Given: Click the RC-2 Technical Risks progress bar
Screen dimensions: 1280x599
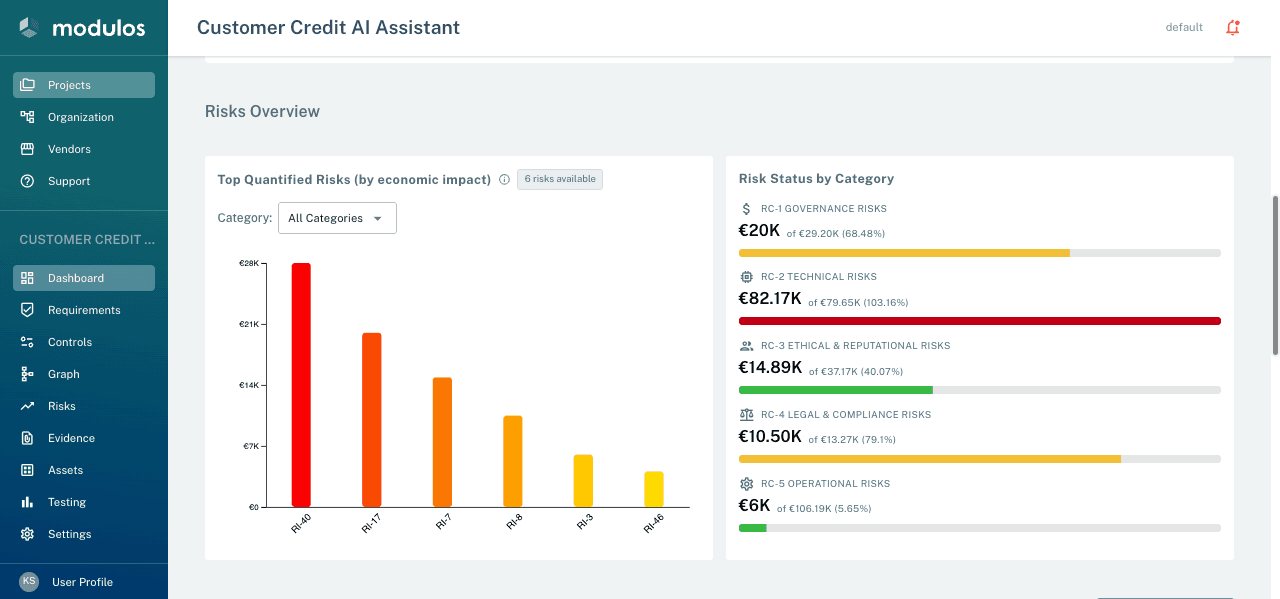Looking at the screenshot, I should click(x=979, y=321).
